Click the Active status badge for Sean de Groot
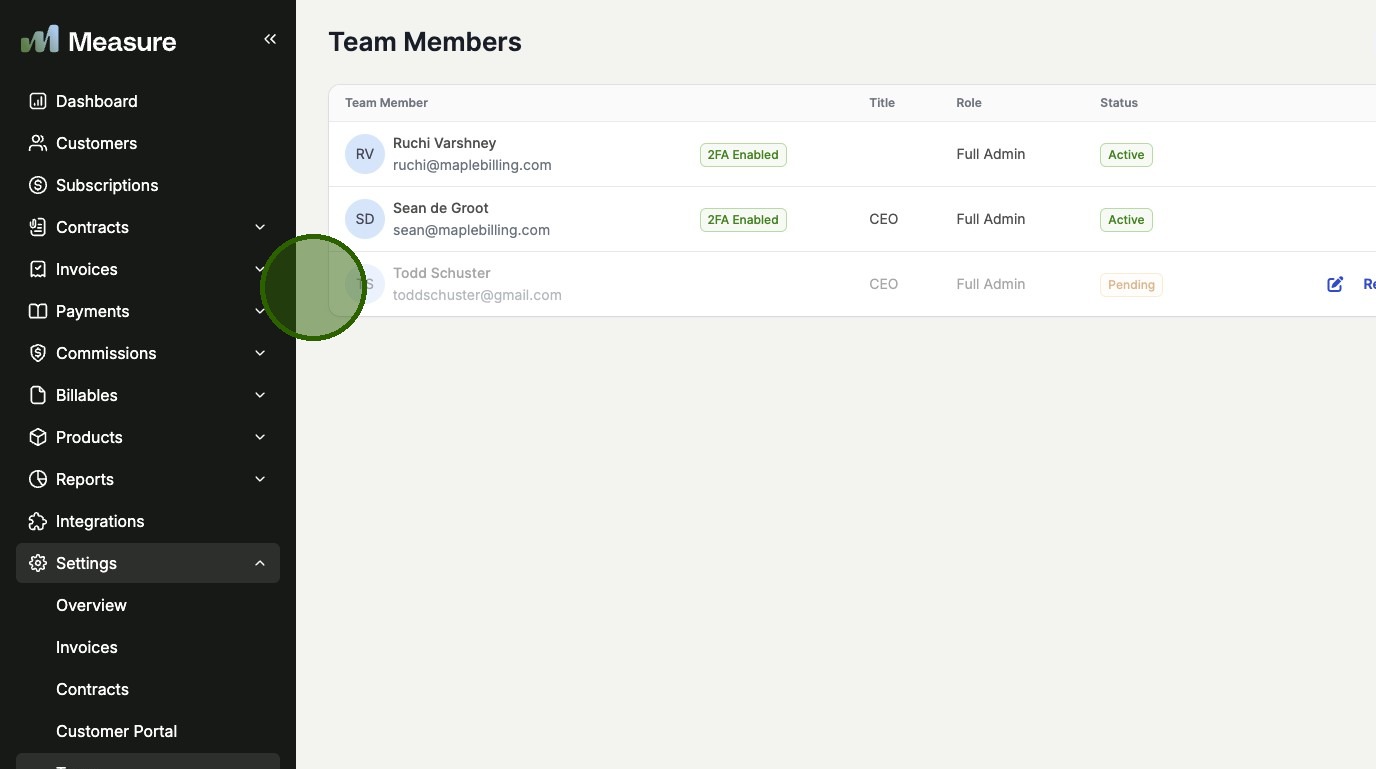 [1126, 219]
